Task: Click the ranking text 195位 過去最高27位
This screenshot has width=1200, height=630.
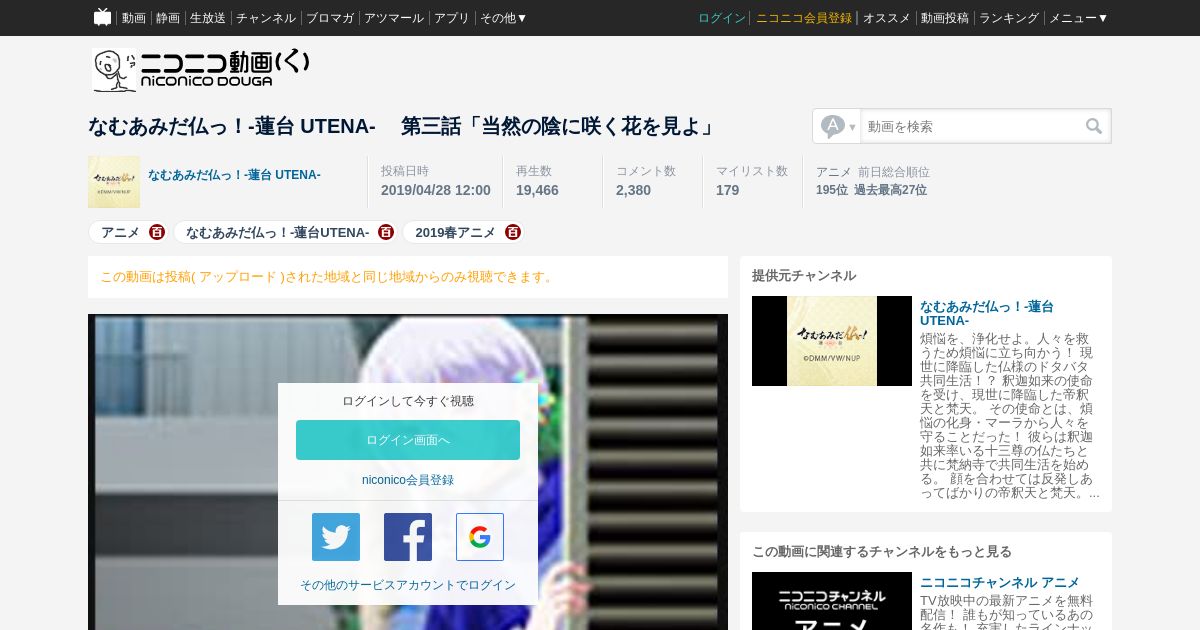Action: pos(871,190)
